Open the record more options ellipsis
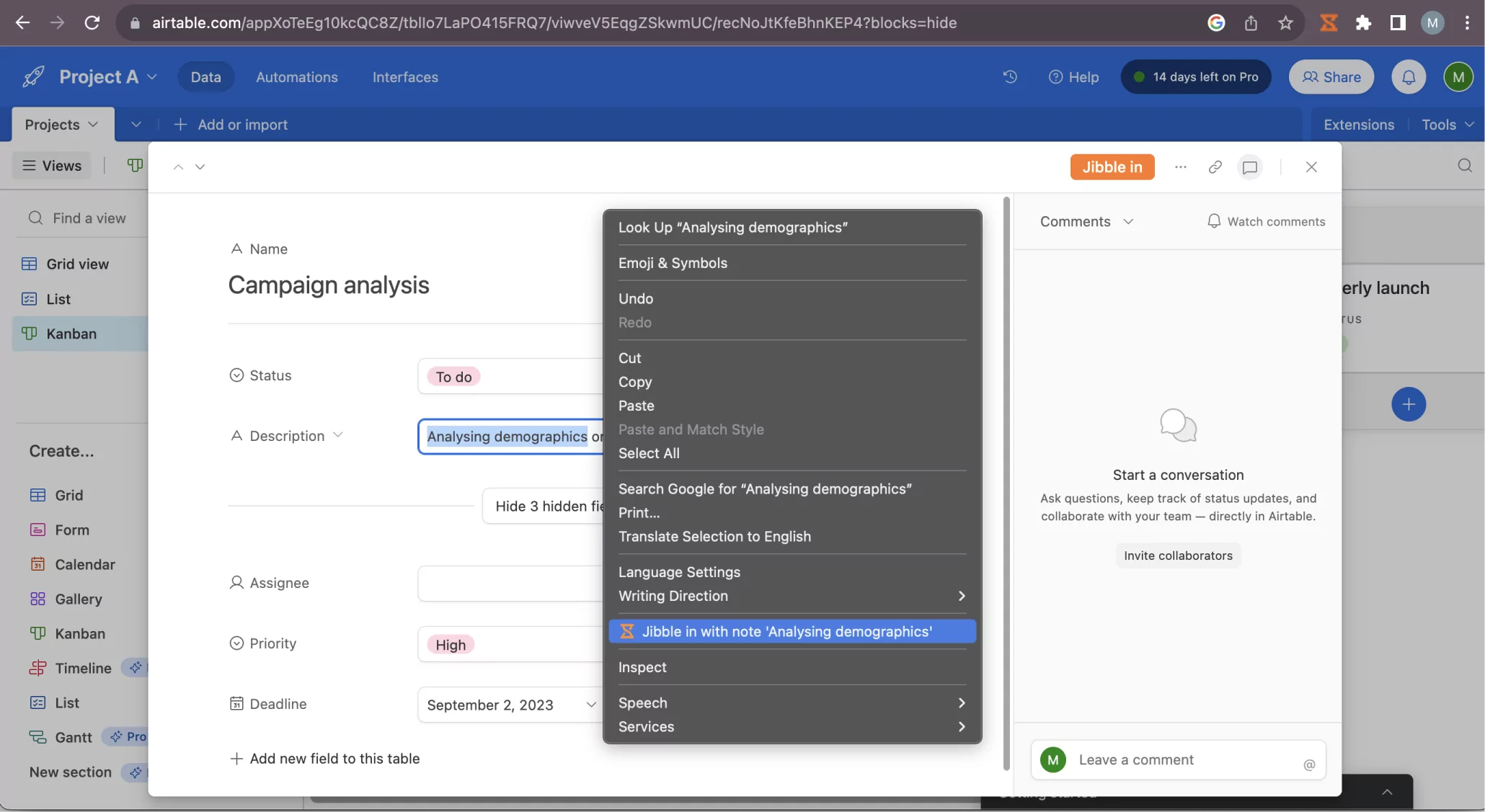 tap(1180, 167)
